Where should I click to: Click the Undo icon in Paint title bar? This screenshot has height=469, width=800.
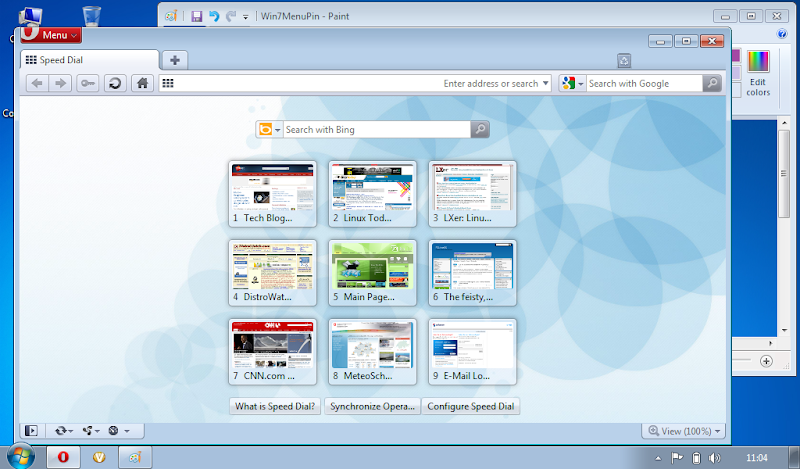tap(214, 16)
